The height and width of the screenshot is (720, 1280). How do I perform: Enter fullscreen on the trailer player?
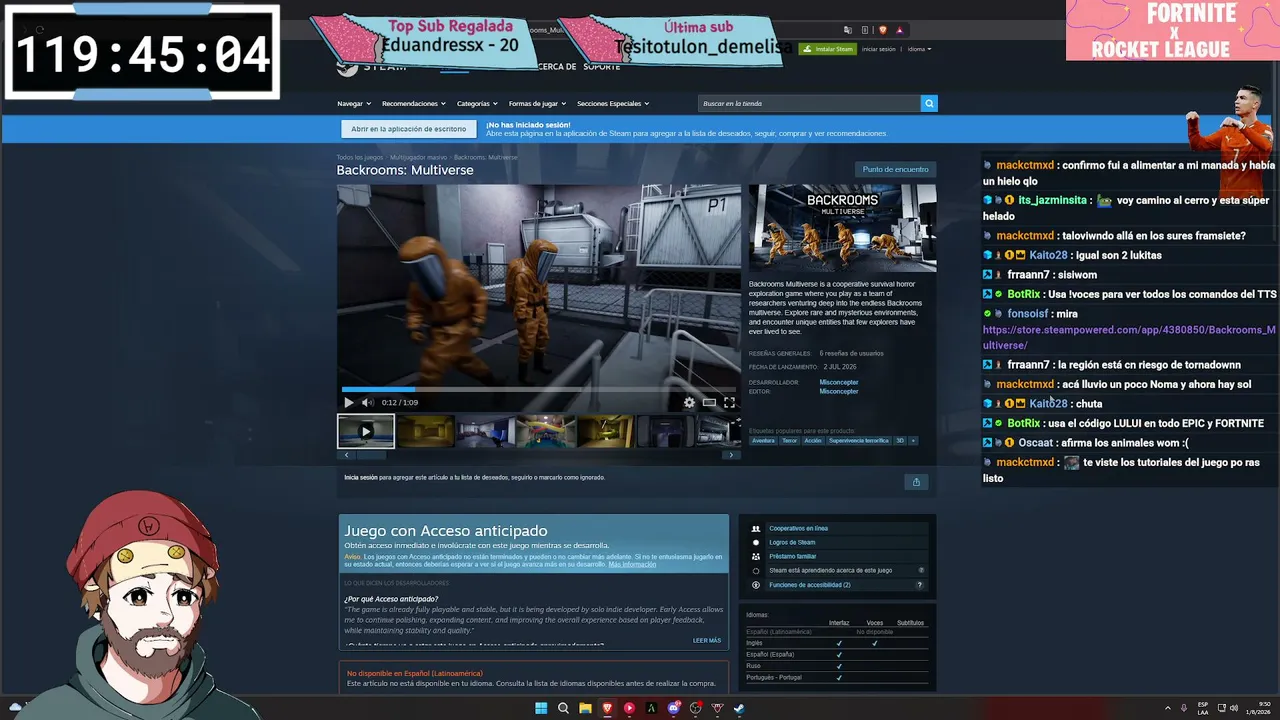[x=729, y=402]
